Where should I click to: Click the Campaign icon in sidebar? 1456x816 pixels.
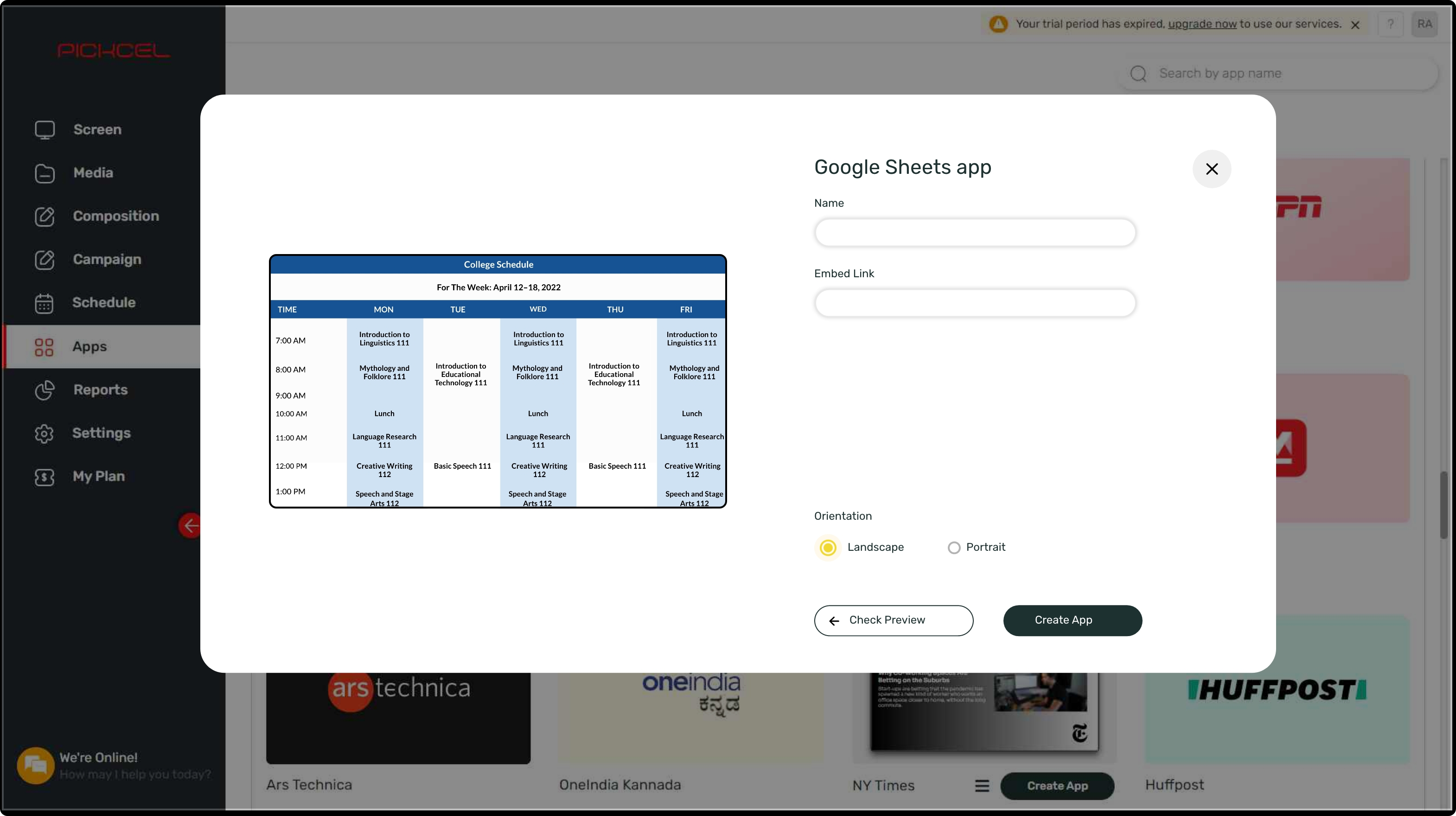43,260
